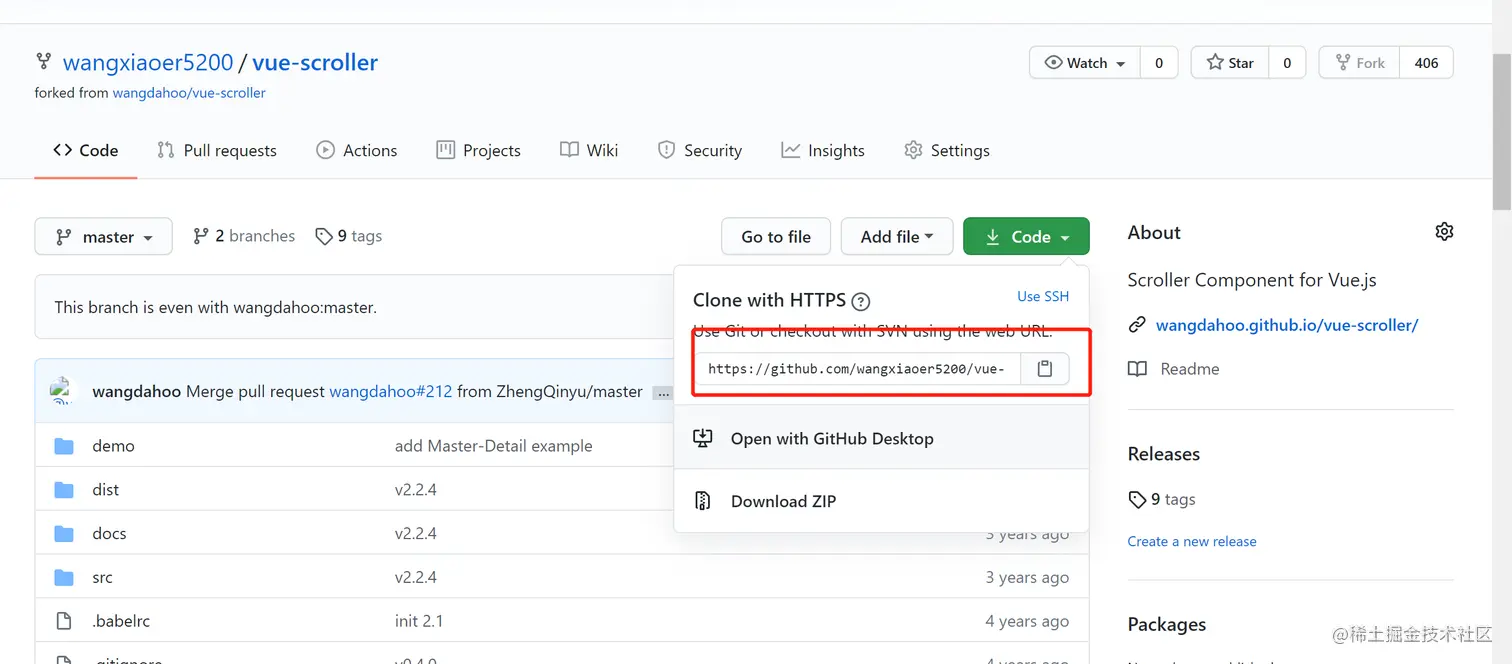Switch to Use SSH
This screenshot has width=1512, height=664.
pos(1043,297)
